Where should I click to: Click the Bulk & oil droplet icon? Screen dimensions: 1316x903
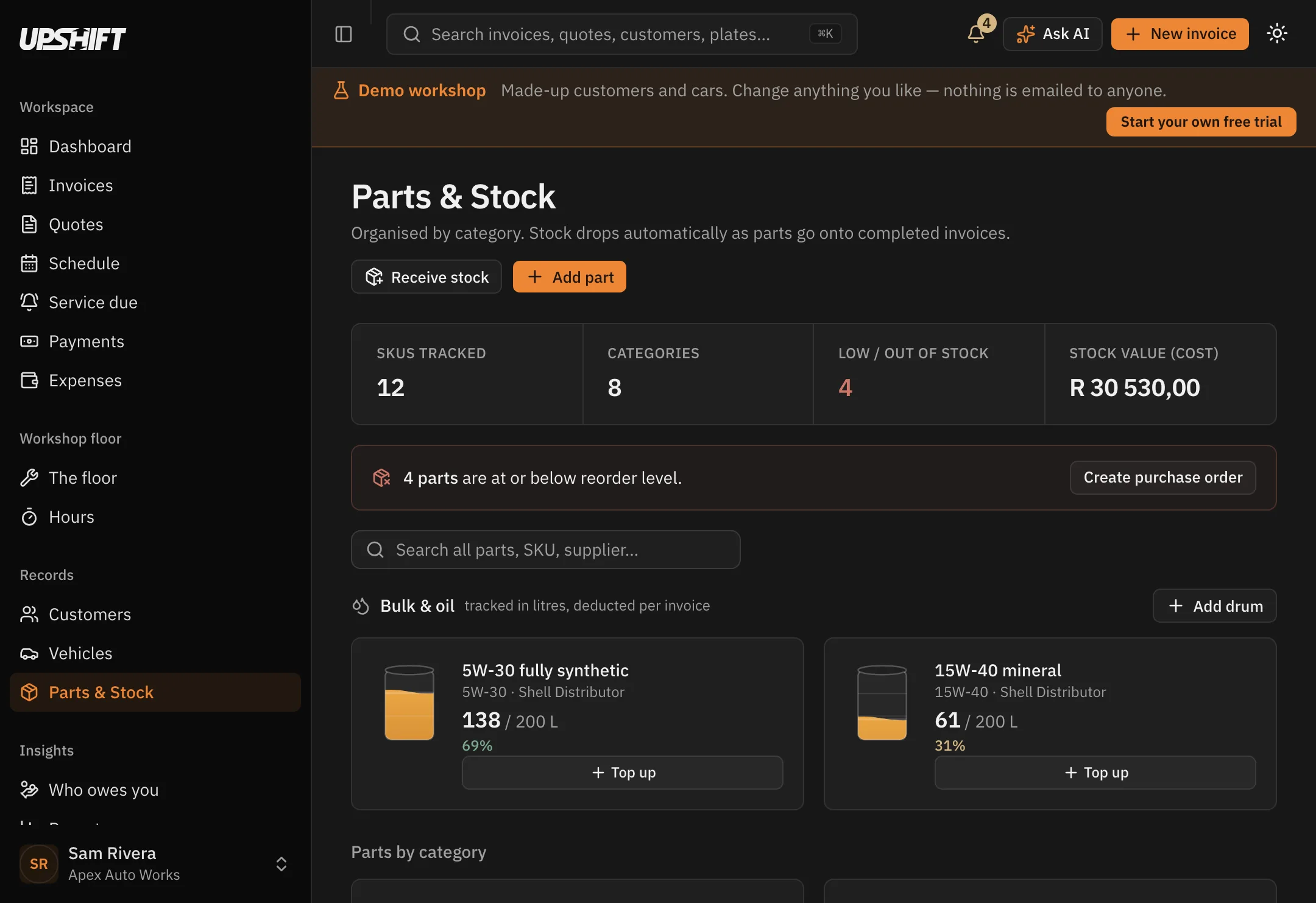[x=361, y=606]
